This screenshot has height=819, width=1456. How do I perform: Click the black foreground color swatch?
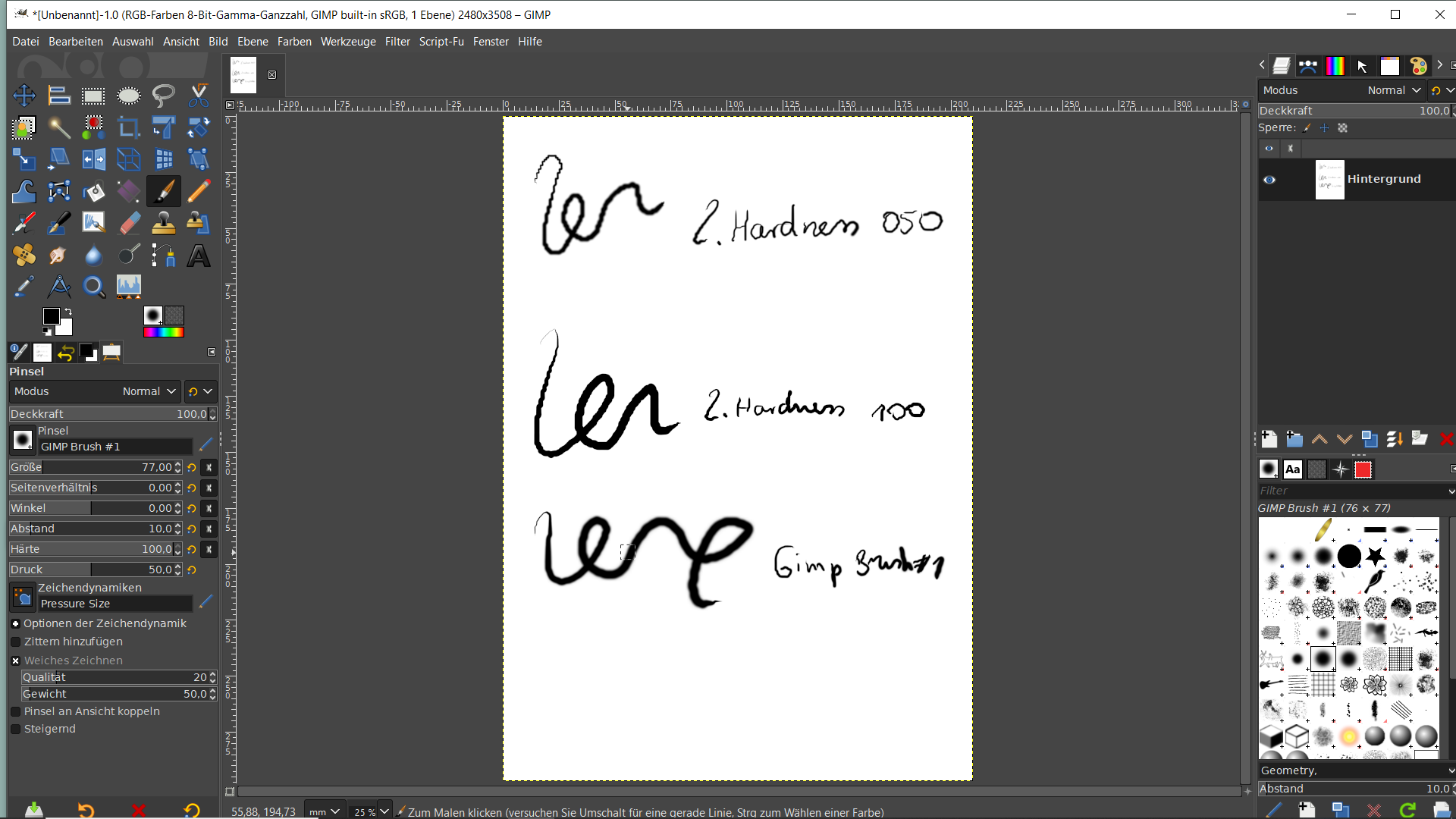pyautogui.click(x=51, y=315)
